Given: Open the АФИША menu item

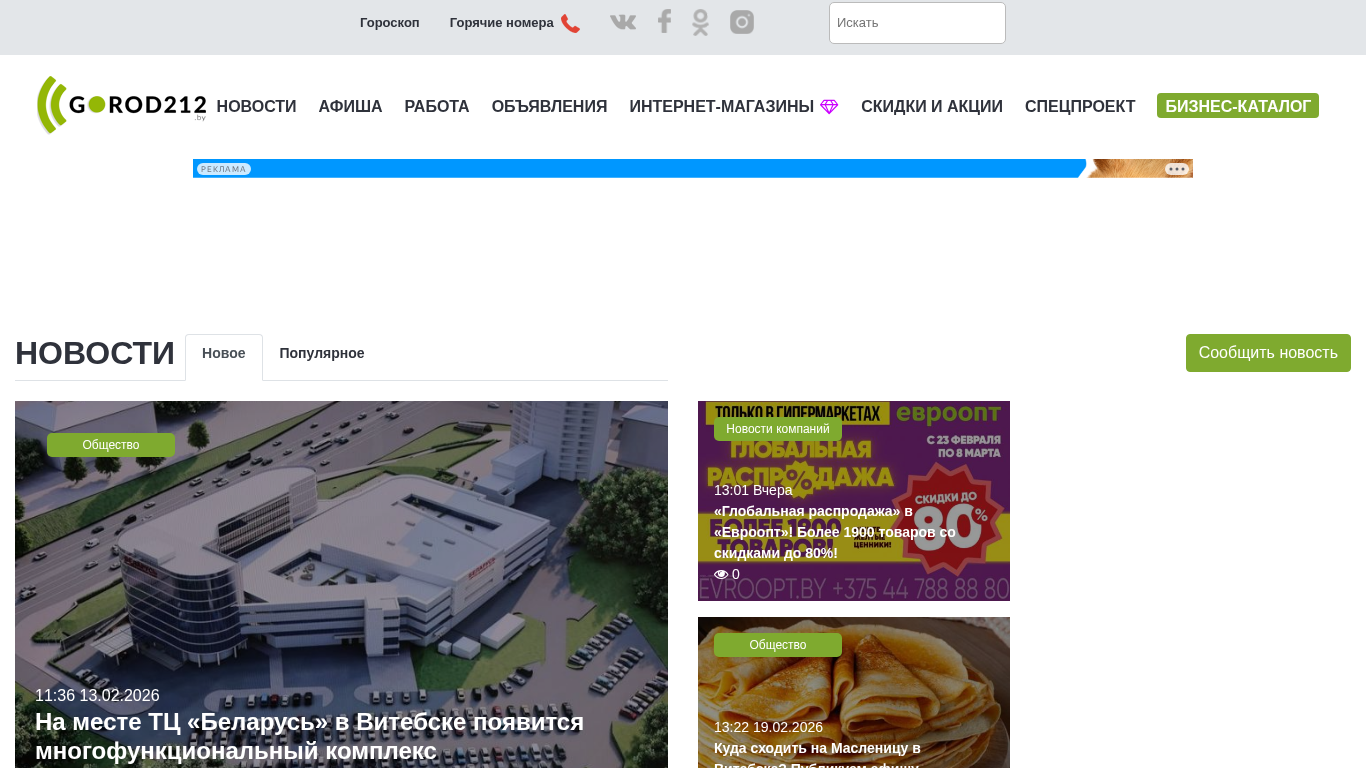Looking at the screenshot, I should tap(351, 107).
